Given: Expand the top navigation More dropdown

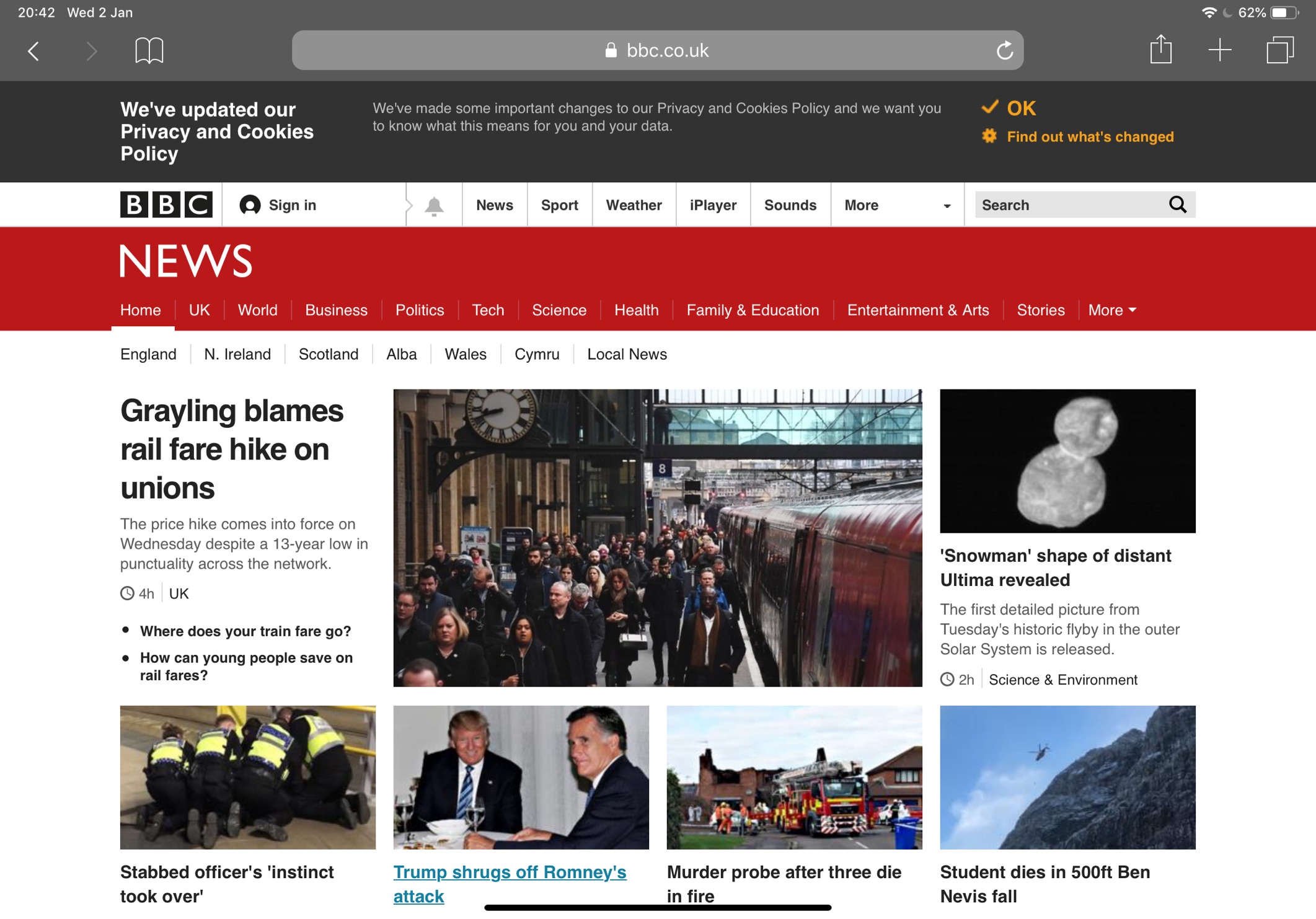Looking at the screenshot, I should [x=897, y=205].
